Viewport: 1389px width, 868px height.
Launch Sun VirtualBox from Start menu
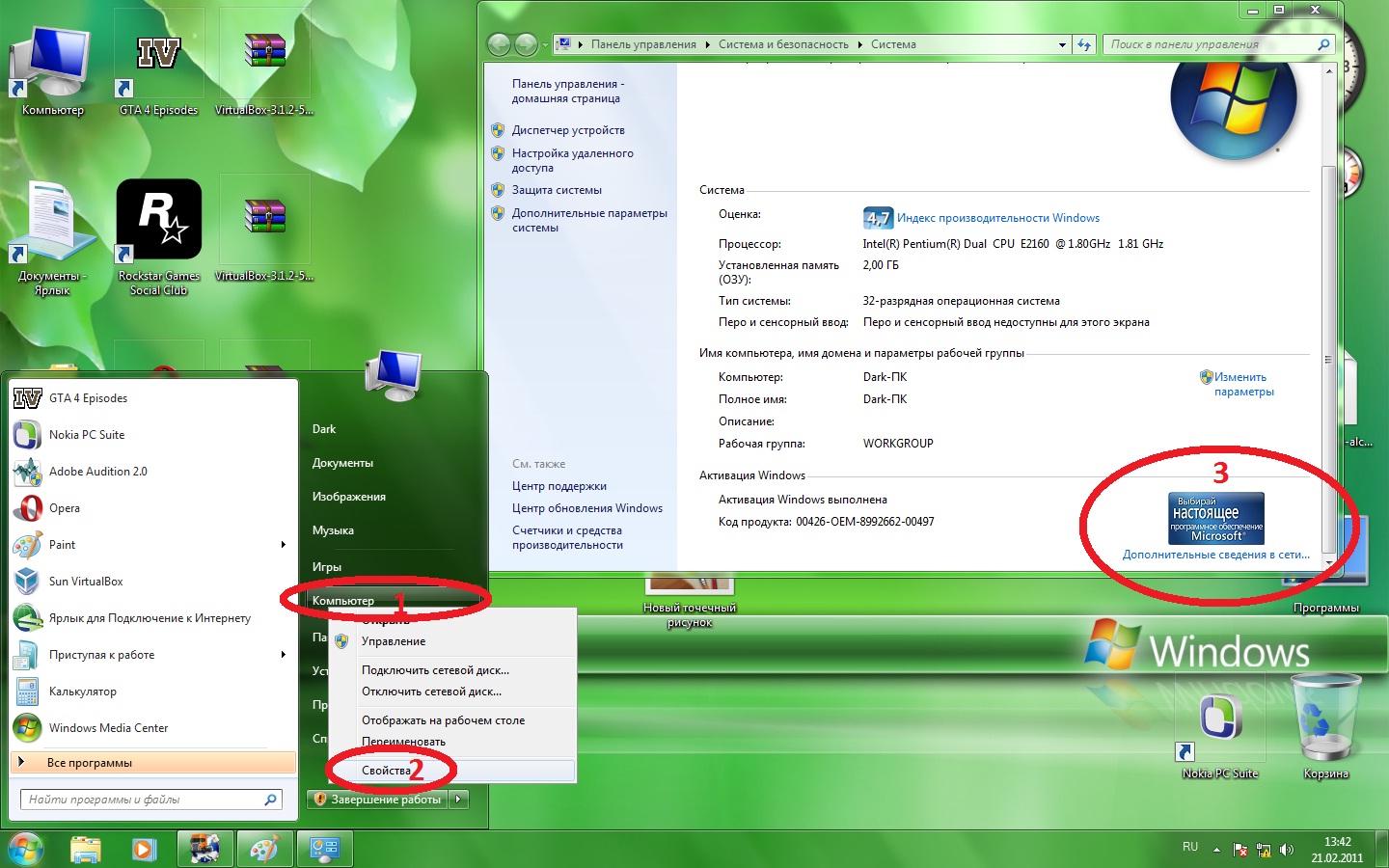click(x=153, y=582)
